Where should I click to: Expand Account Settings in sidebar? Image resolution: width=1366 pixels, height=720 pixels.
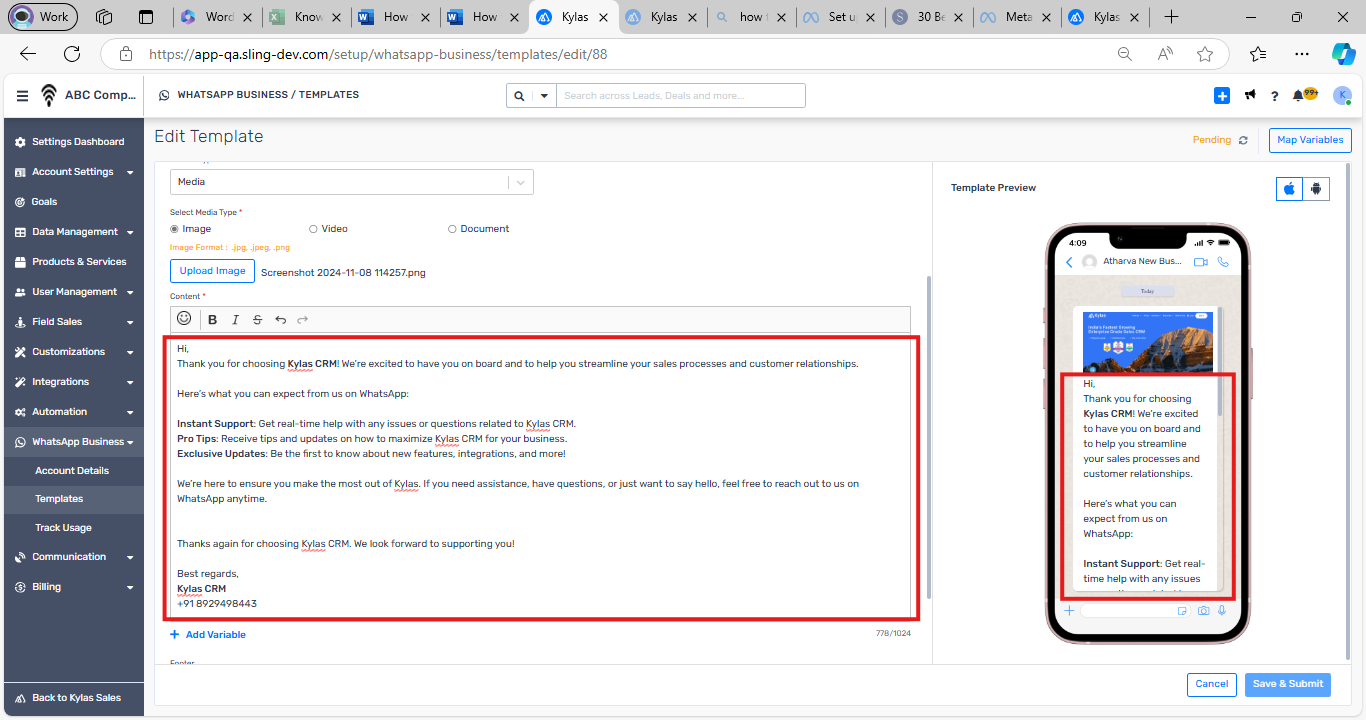tap(74, 172)
